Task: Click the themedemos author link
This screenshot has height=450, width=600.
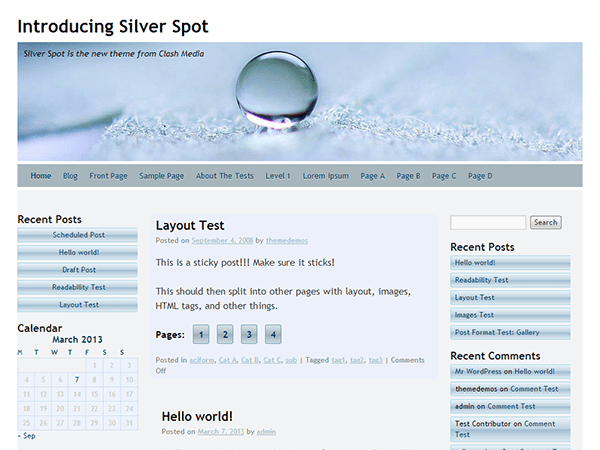Action: pyautogui.click(x=287, y=240)
